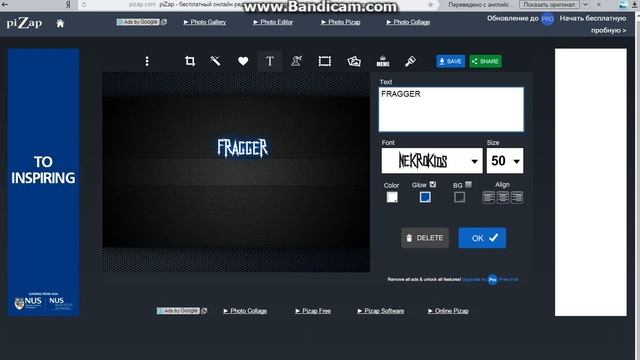This screenshot has width=640, height=360.
Task: Confirm text with OK button
Action: [x=482, y=238]
